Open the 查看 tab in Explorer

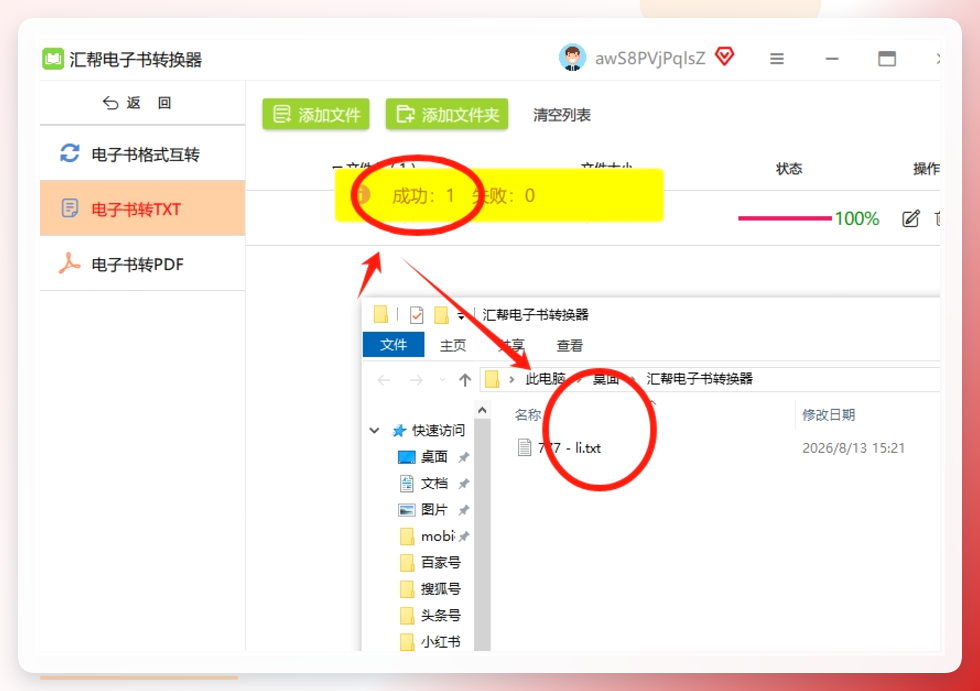click(x=569, y=346)
